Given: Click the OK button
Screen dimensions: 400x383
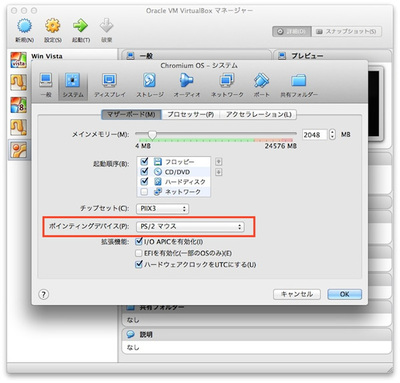Looking at the screenshot, I should 344,294.
